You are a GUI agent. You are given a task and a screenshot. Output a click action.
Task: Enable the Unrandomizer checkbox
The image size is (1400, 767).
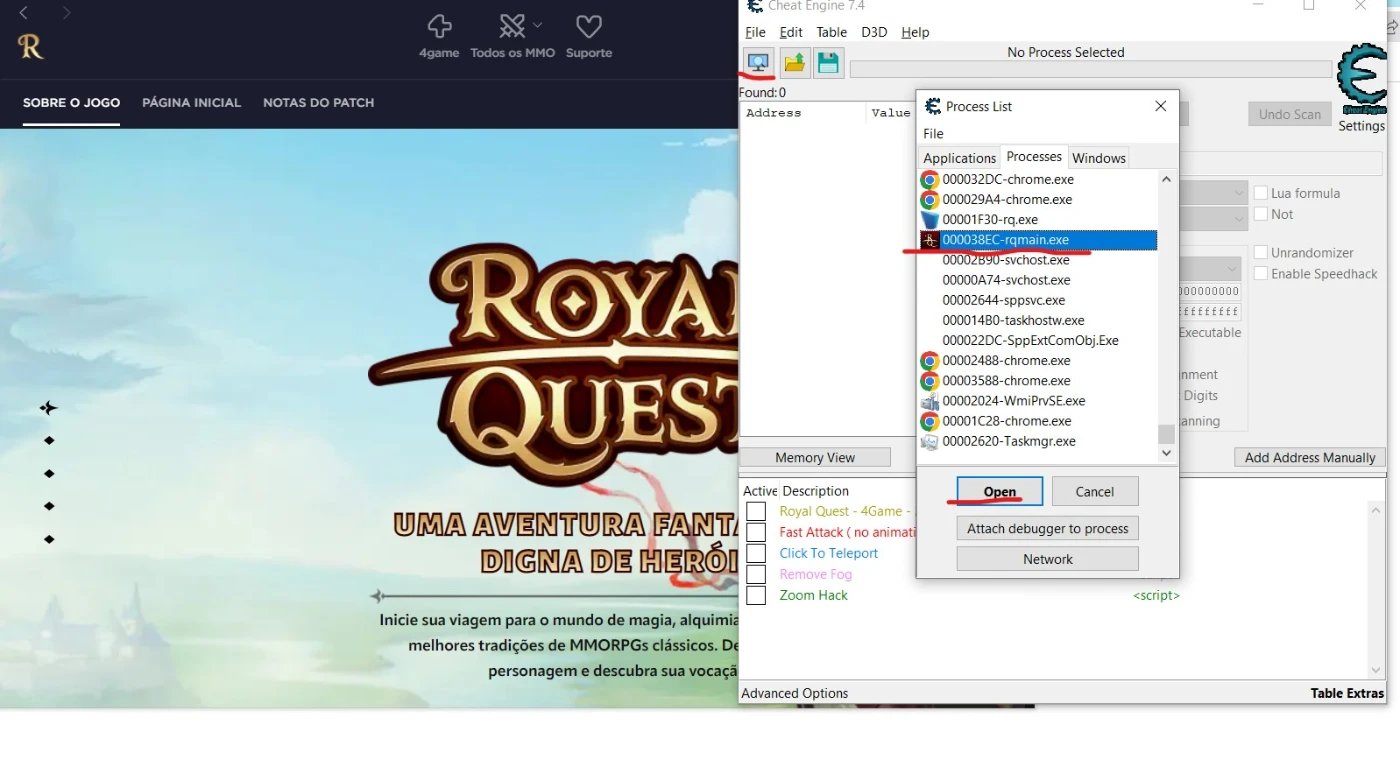click(x=1261, y=253)
